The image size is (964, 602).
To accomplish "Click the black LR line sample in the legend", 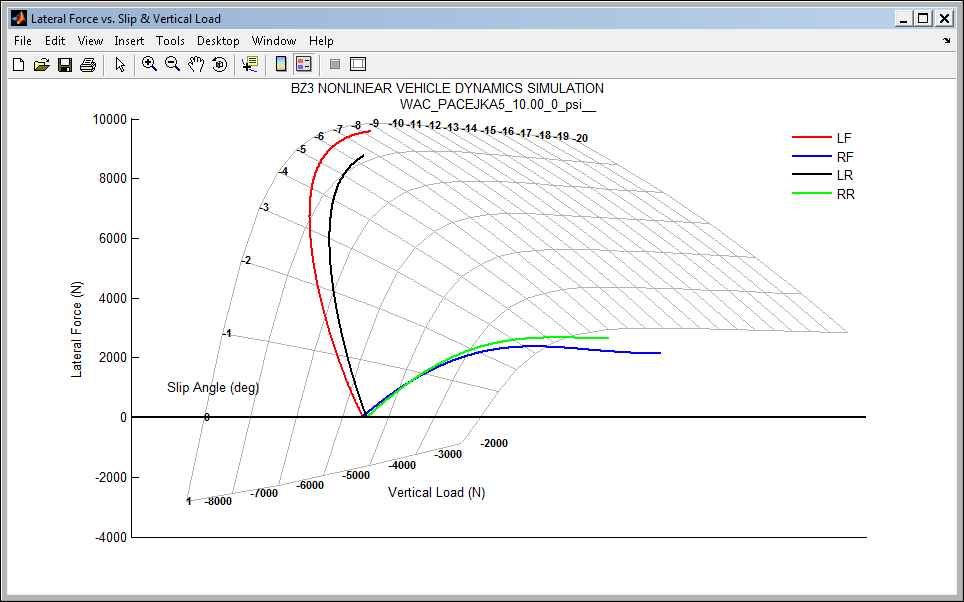I will point(812,175).
